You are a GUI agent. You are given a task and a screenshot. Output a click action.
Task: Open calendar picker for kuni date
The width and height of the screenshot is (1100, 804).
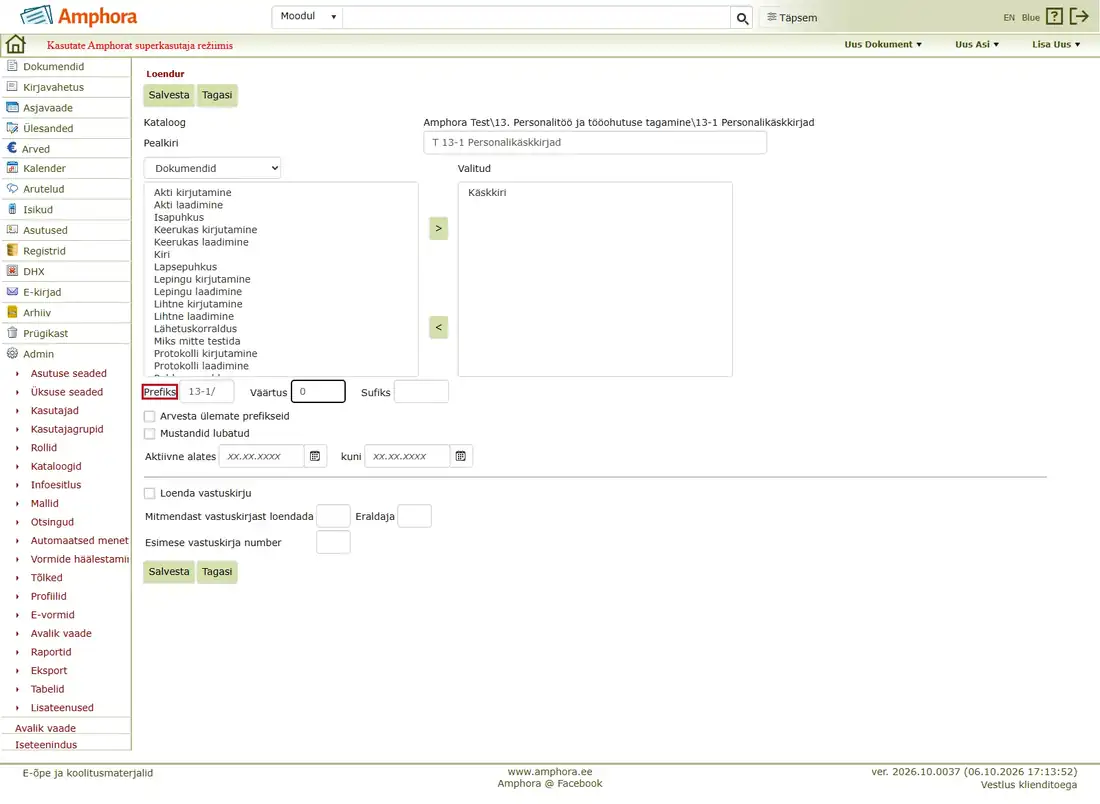point(460,456)
